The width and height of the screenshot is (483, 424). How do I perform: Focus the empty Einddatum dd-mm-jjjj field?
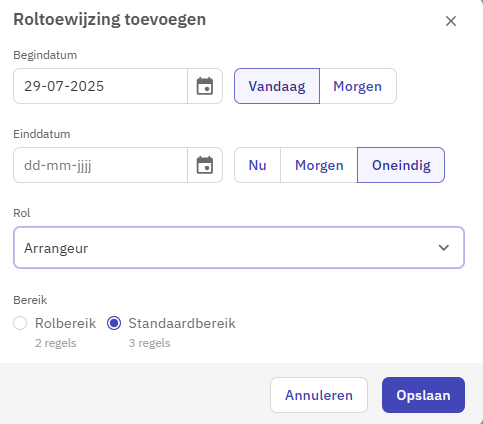(100, 165)
